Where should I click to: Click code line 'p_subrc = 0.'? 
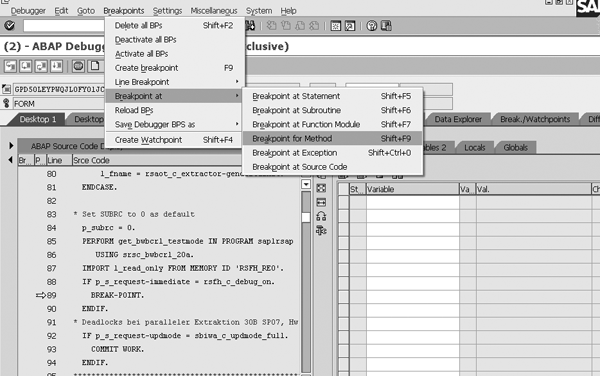tap(108, 228)
